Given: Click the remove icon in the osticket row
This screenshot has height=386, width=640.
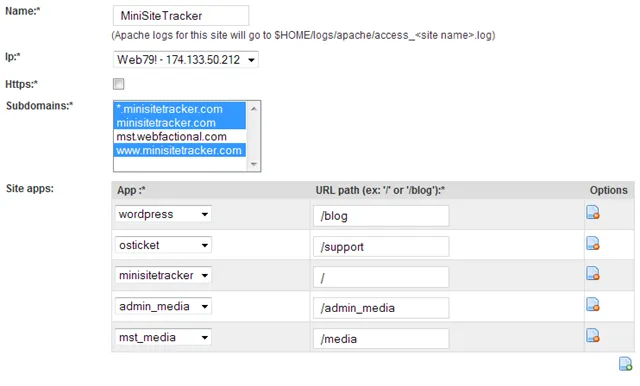Looking at the screenshot, I should (x=593, y=243).
